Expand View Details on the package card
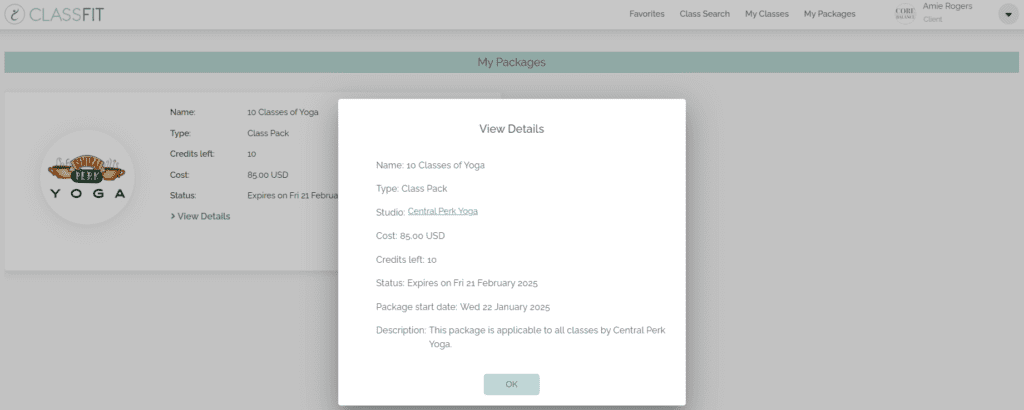The image size is (1024, 410). (201, 216)
